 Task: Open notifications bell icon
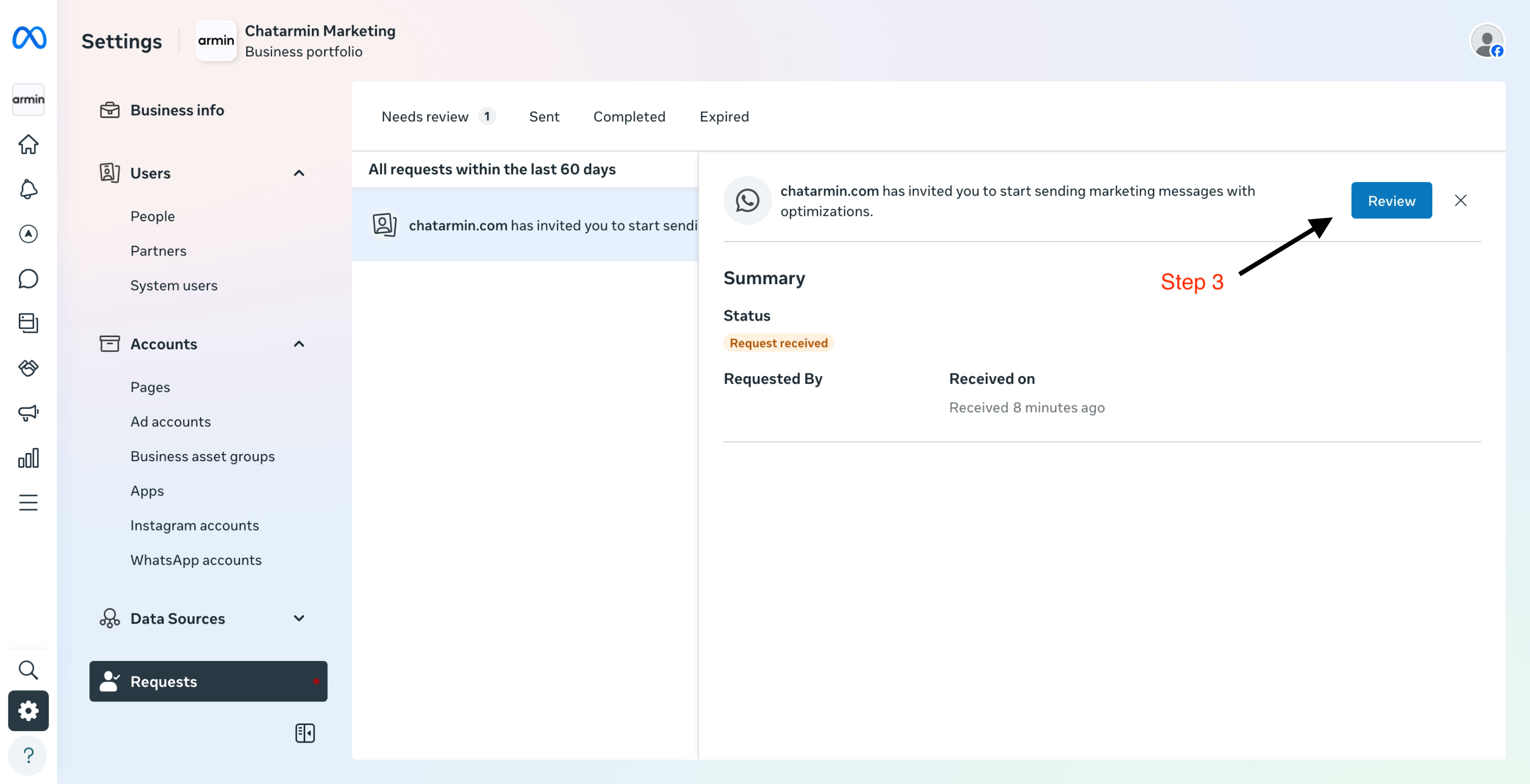29,189
